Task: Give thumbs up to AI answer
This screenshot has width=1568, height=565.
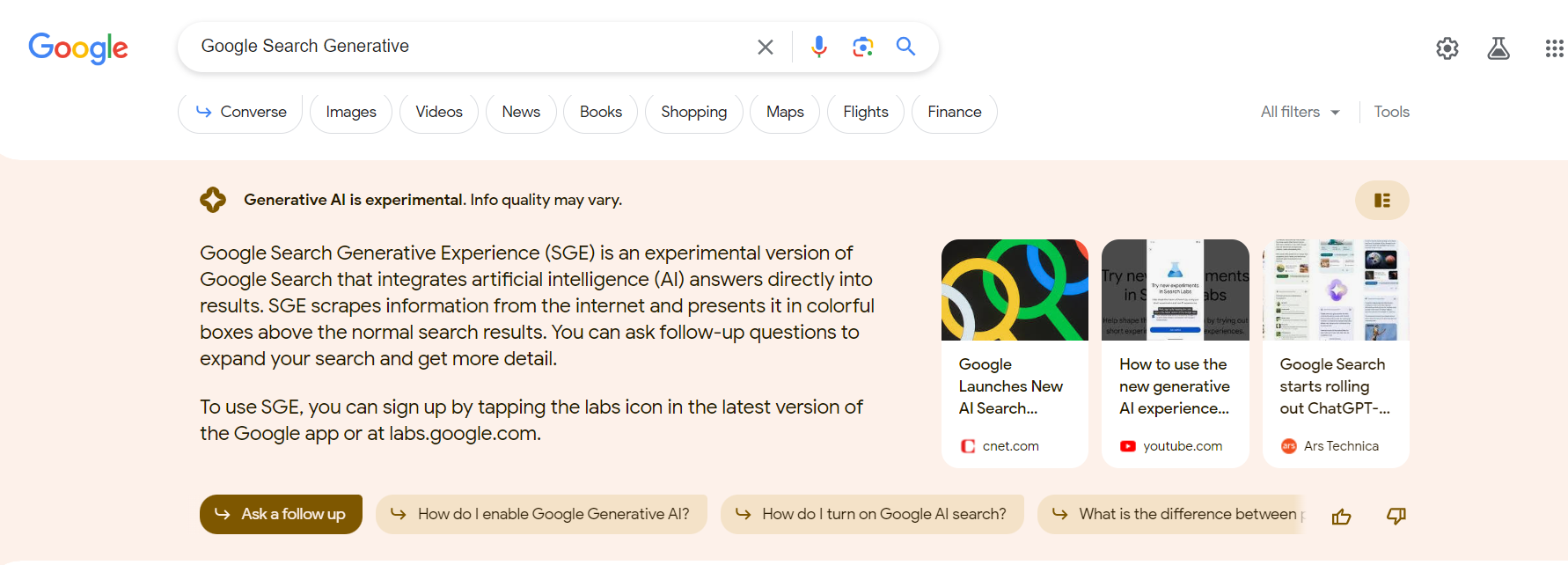Action: 1342,517
